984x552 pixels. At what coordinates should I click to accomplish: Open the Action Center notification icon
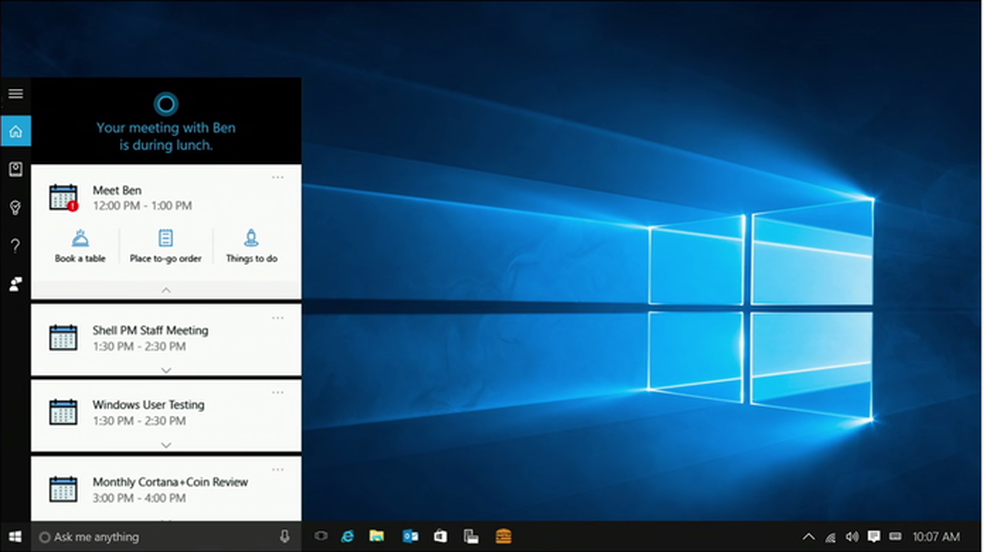[874, 537]
